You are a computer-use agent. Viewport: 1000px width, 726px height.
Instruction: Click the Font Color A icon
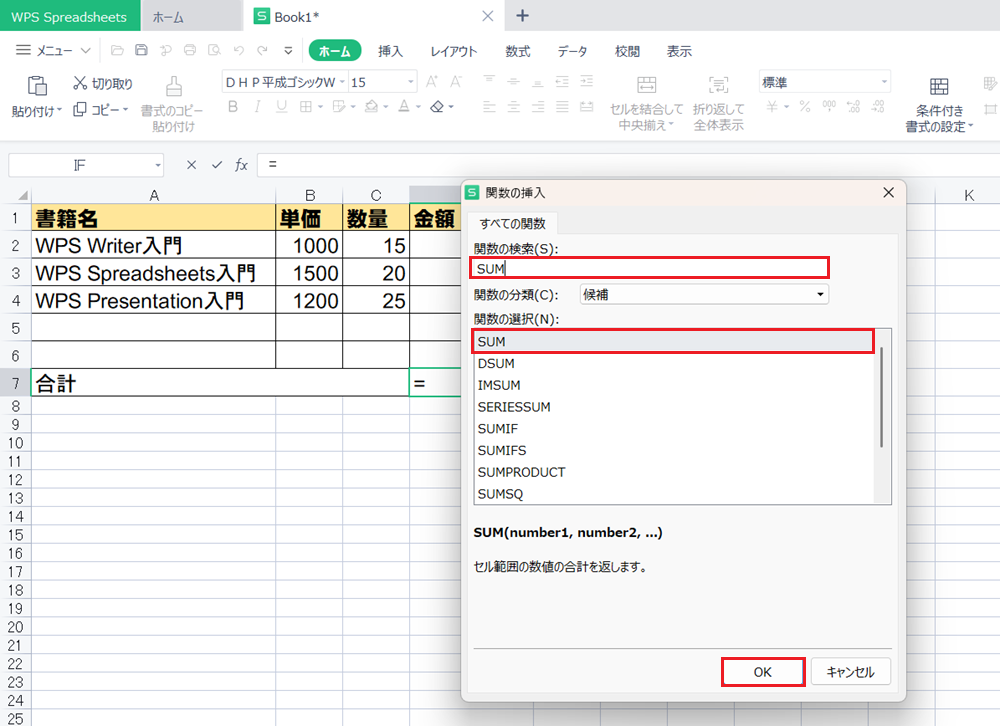(x=404, y=107)
